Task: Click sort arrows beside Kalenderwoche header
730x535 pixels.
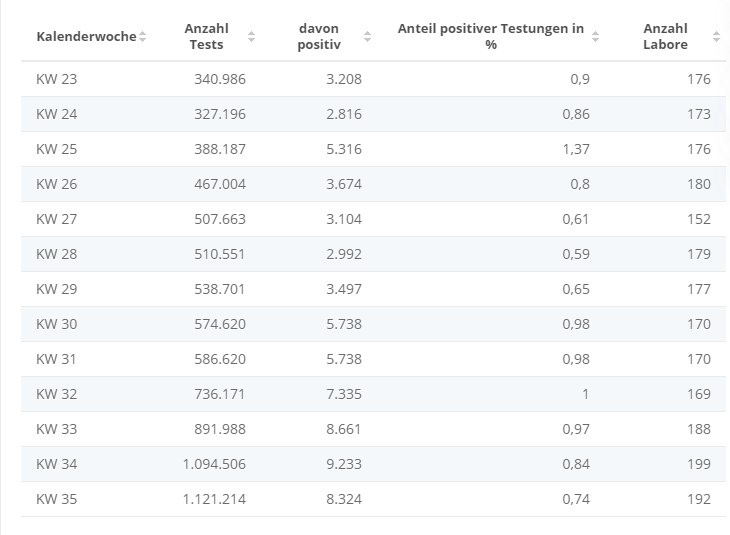Action: (x=143, y=37)
